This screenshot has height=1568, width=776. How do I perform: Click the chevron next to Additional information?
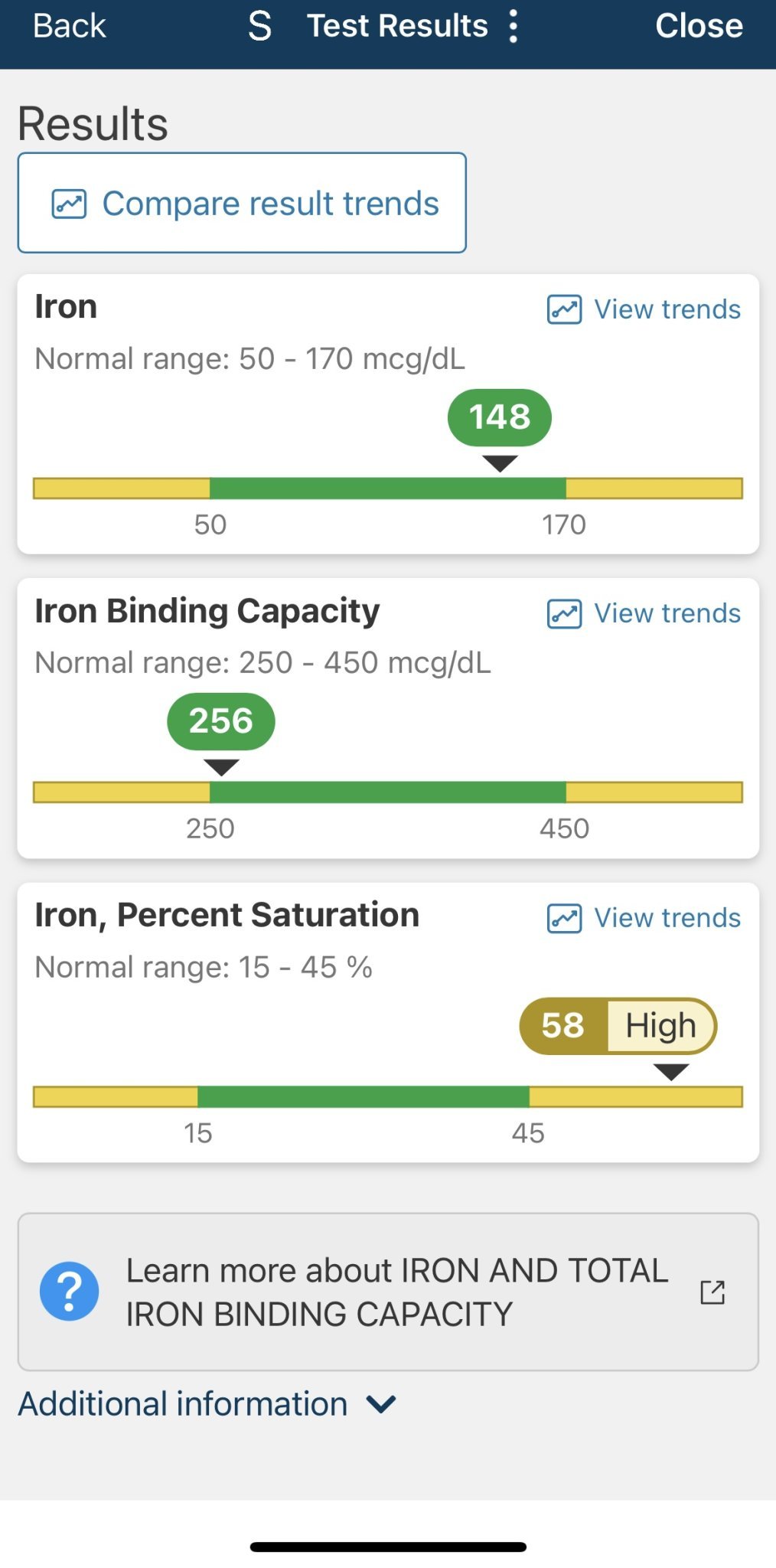tap(381, 1404)
